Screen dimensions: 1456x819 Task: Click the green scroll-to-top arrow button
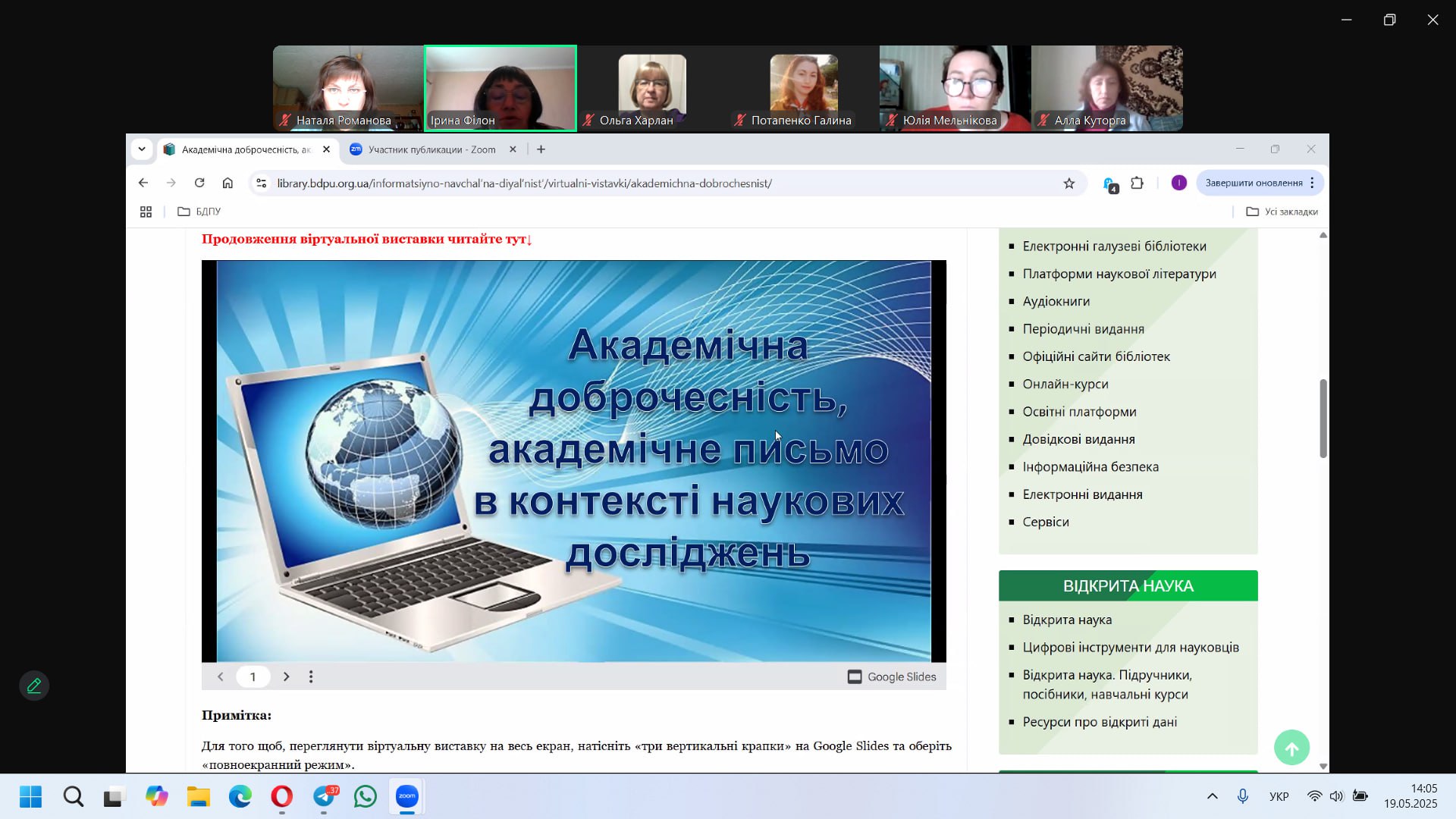click(1291, 748)
